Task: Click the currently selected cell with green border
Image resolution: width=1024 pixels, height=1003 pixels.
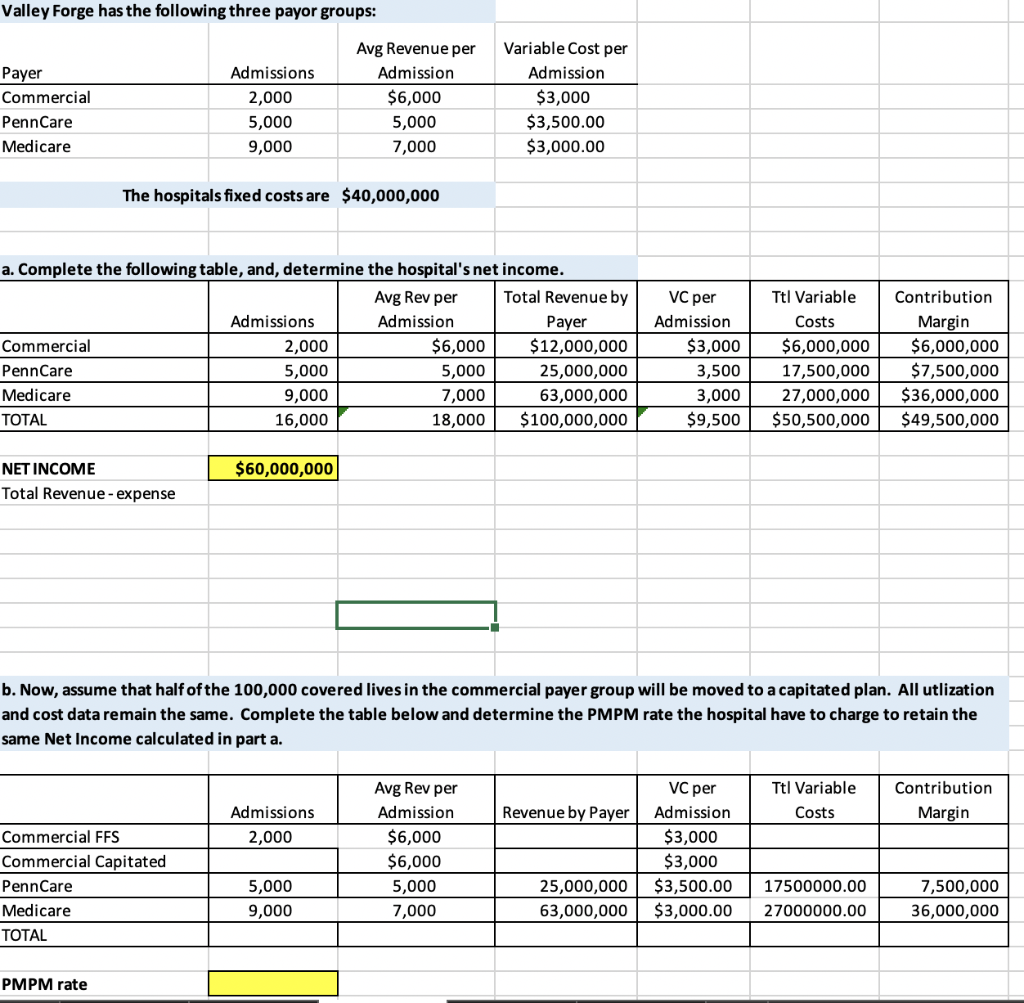Action: click(416, 614)
